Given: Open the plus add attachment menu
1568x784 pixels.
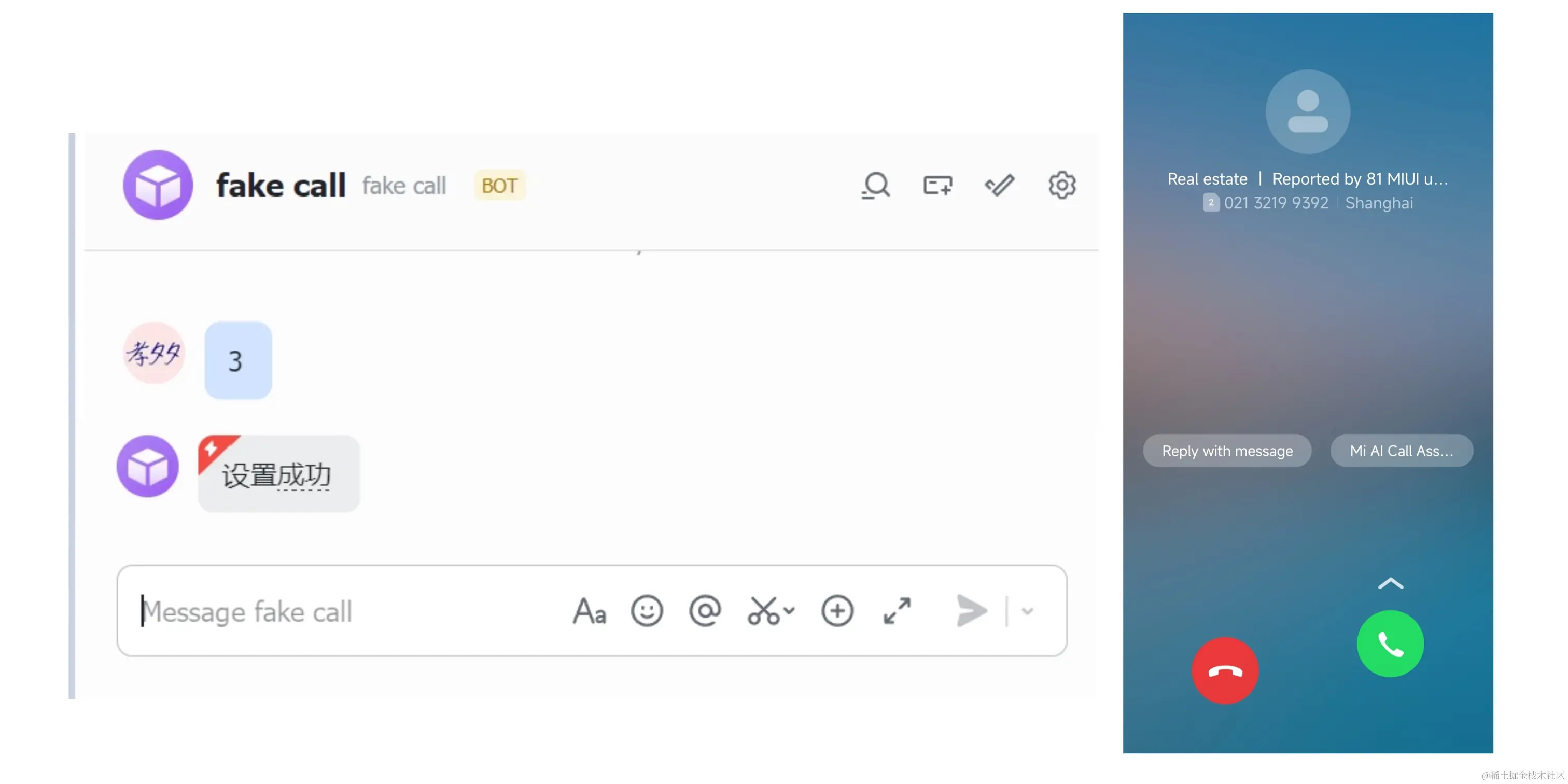Looking at the screenshot, I should coord(837,610).
